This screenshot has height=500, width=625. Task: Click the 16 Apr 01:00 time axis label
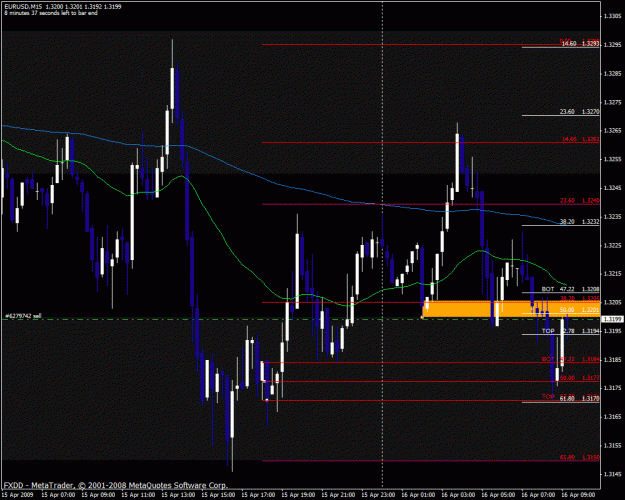[418, 495]
